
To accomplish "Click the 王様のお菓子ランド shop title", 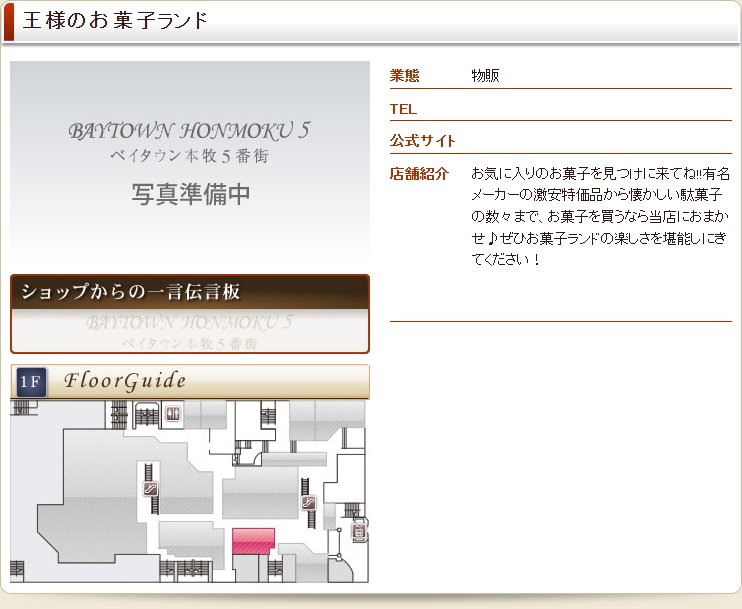I will coord(116,21).
